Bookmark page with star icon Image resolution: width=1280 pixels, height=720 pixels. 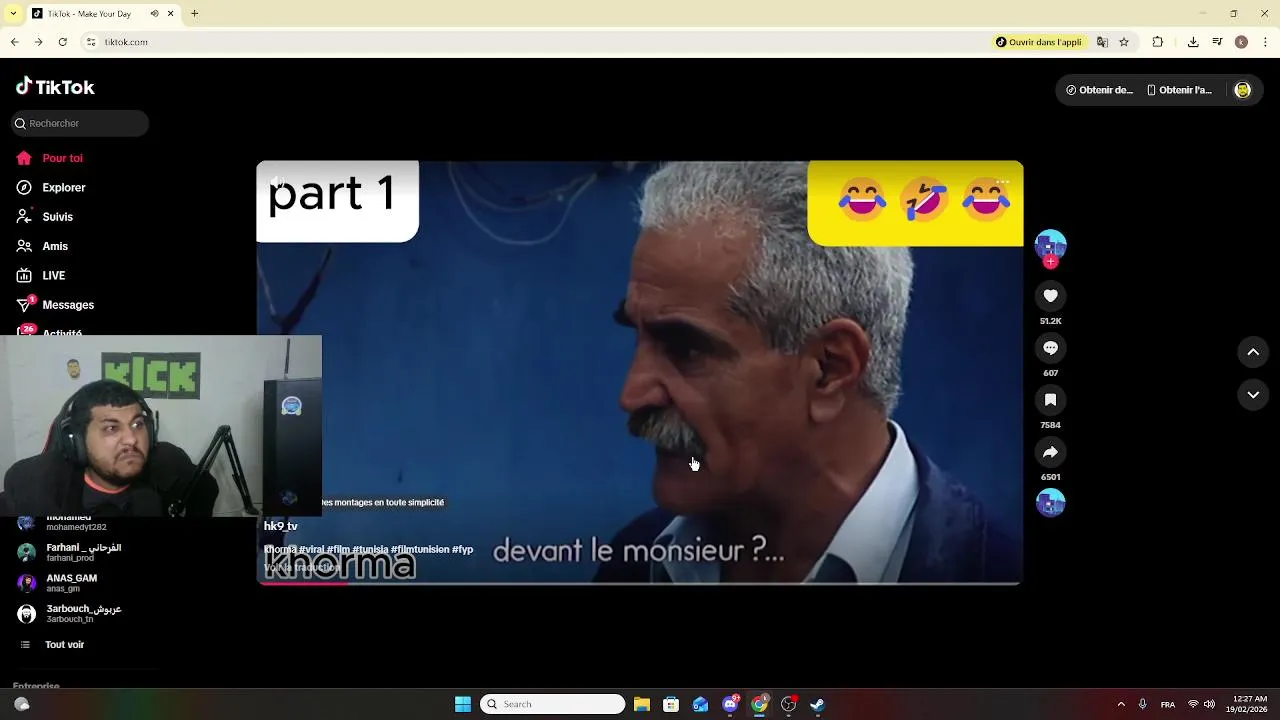point(1124,42)
